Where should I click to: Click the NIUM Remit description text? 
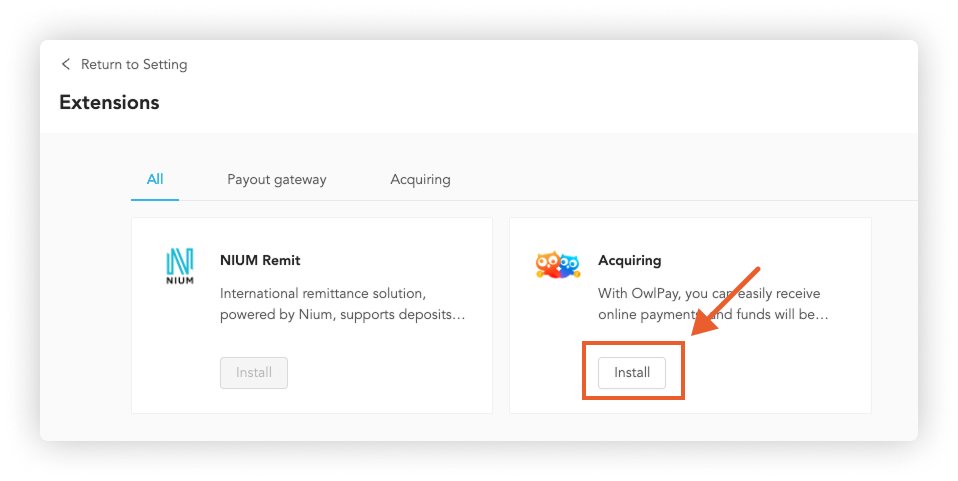click(342, 304)
